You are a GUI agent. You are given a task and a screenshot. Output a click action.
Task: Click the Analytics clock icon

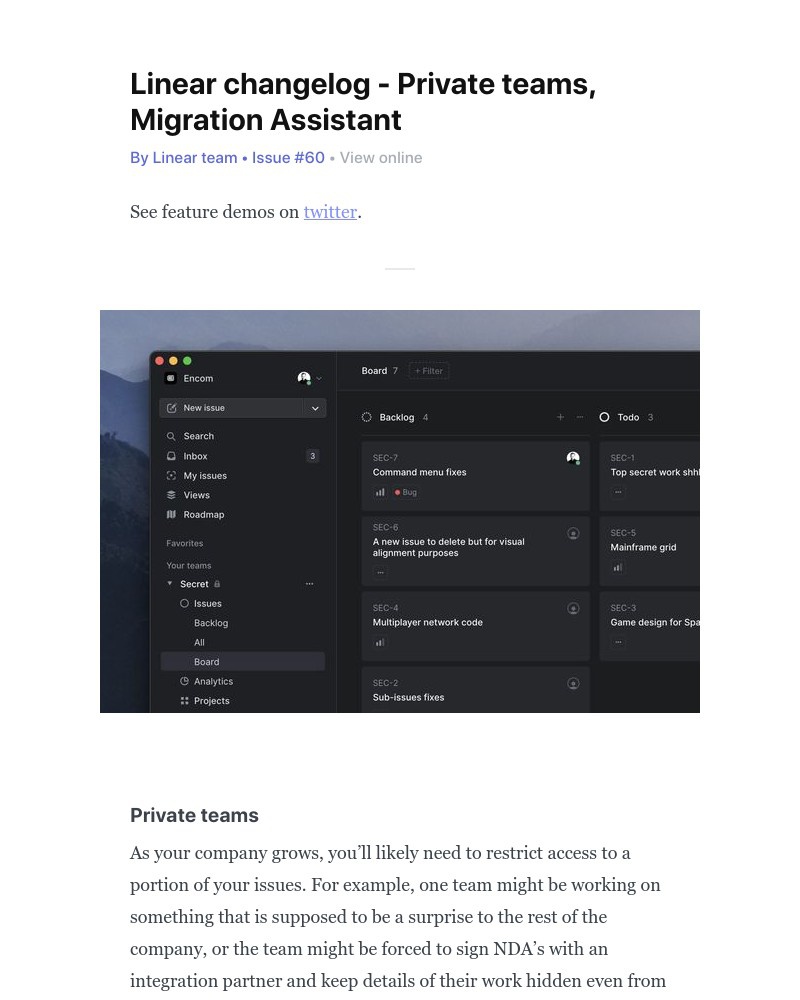coord(184,681)
